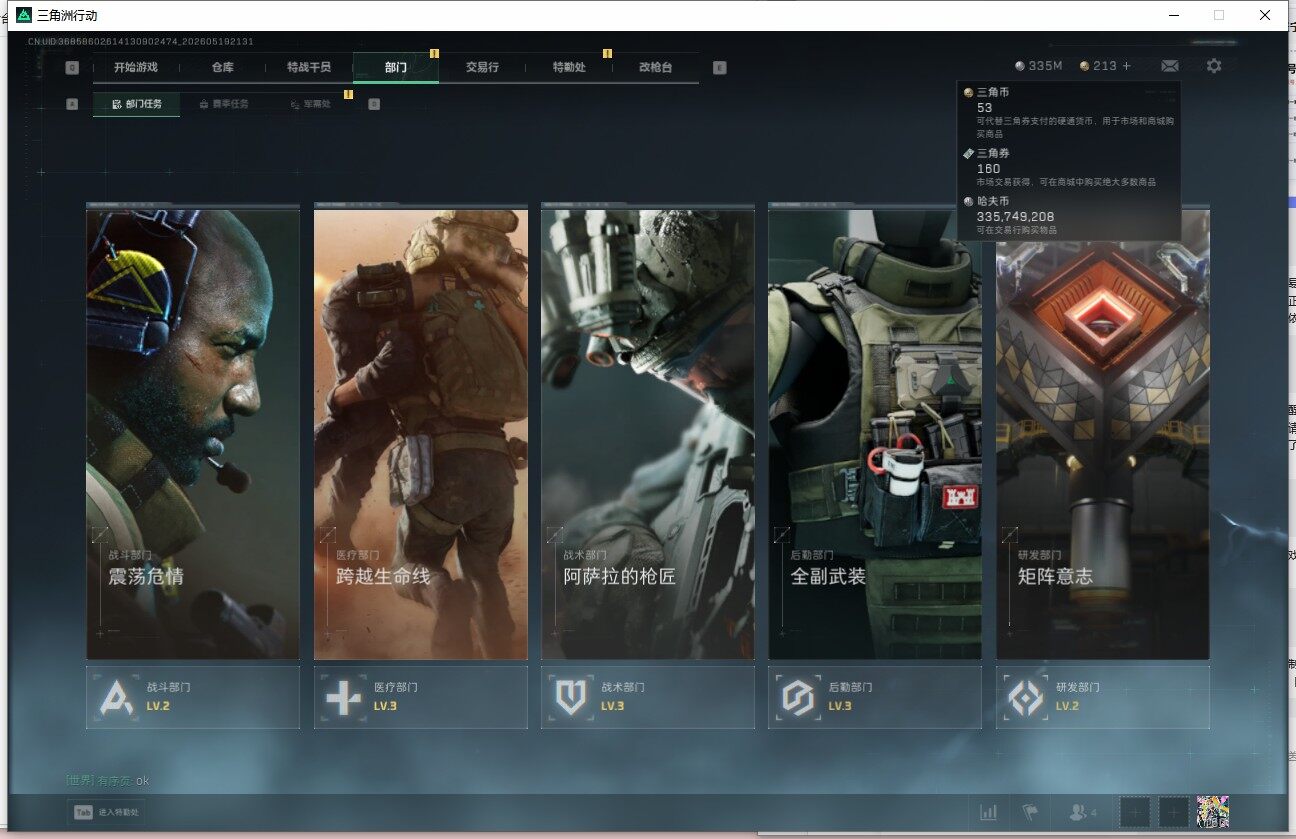Image resolution: width=1296 pixels, height=839 pixels.
Task: Open the 交易行 tab
Action: (482, 67)
